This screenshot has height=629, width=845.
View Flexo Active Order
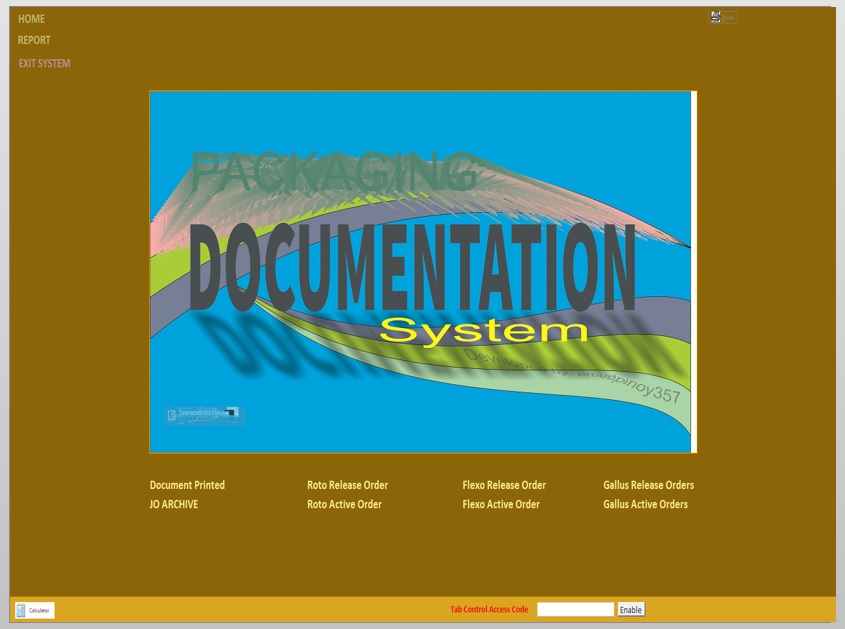tap(501, 505)
